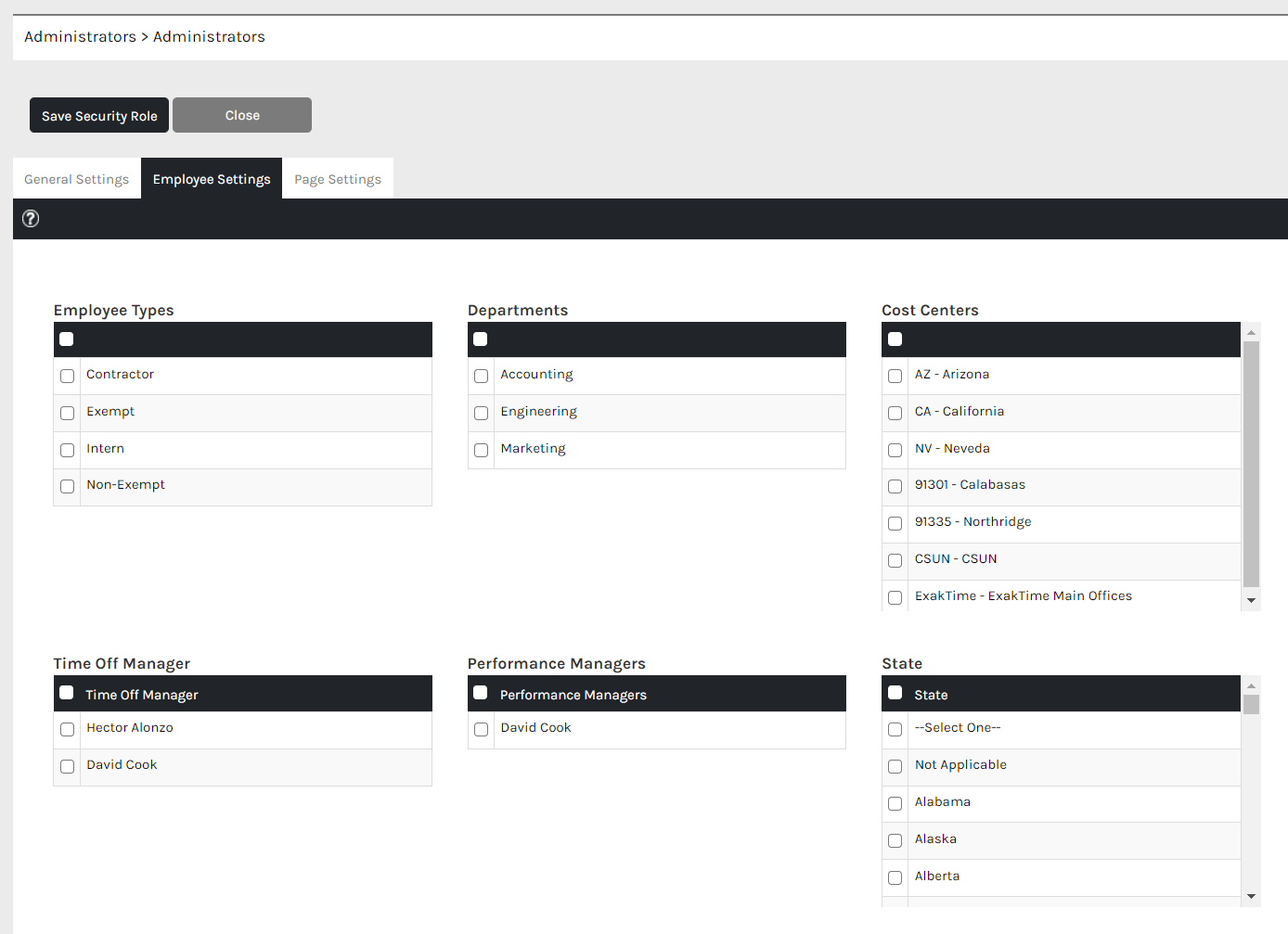
Task: Check the Alaska state
Action: 895,840
